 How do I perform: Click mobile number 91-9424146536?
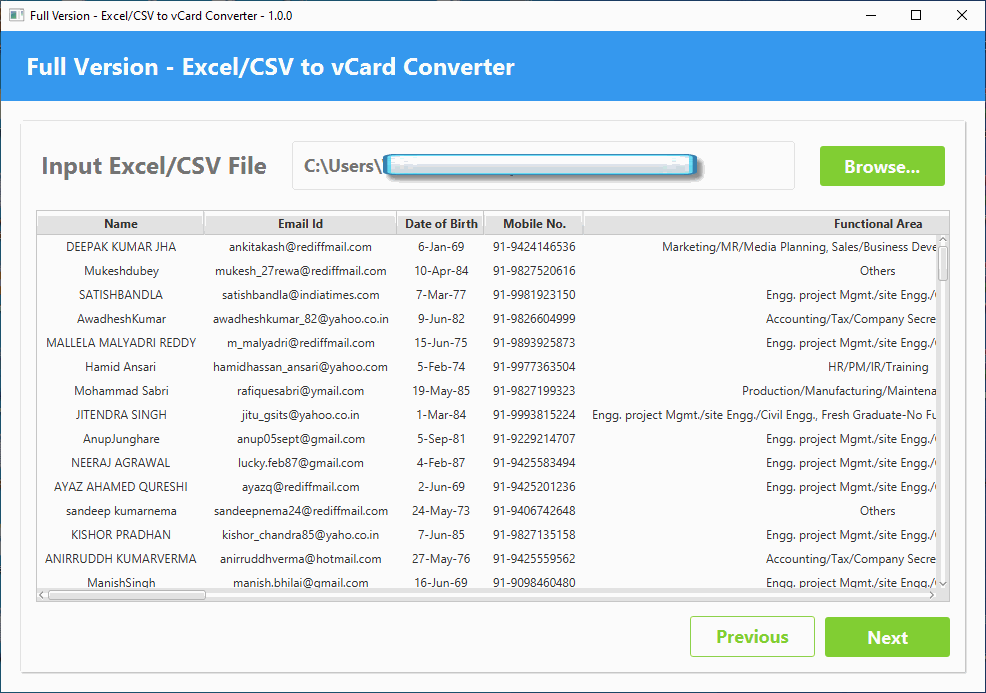point(534,247)
